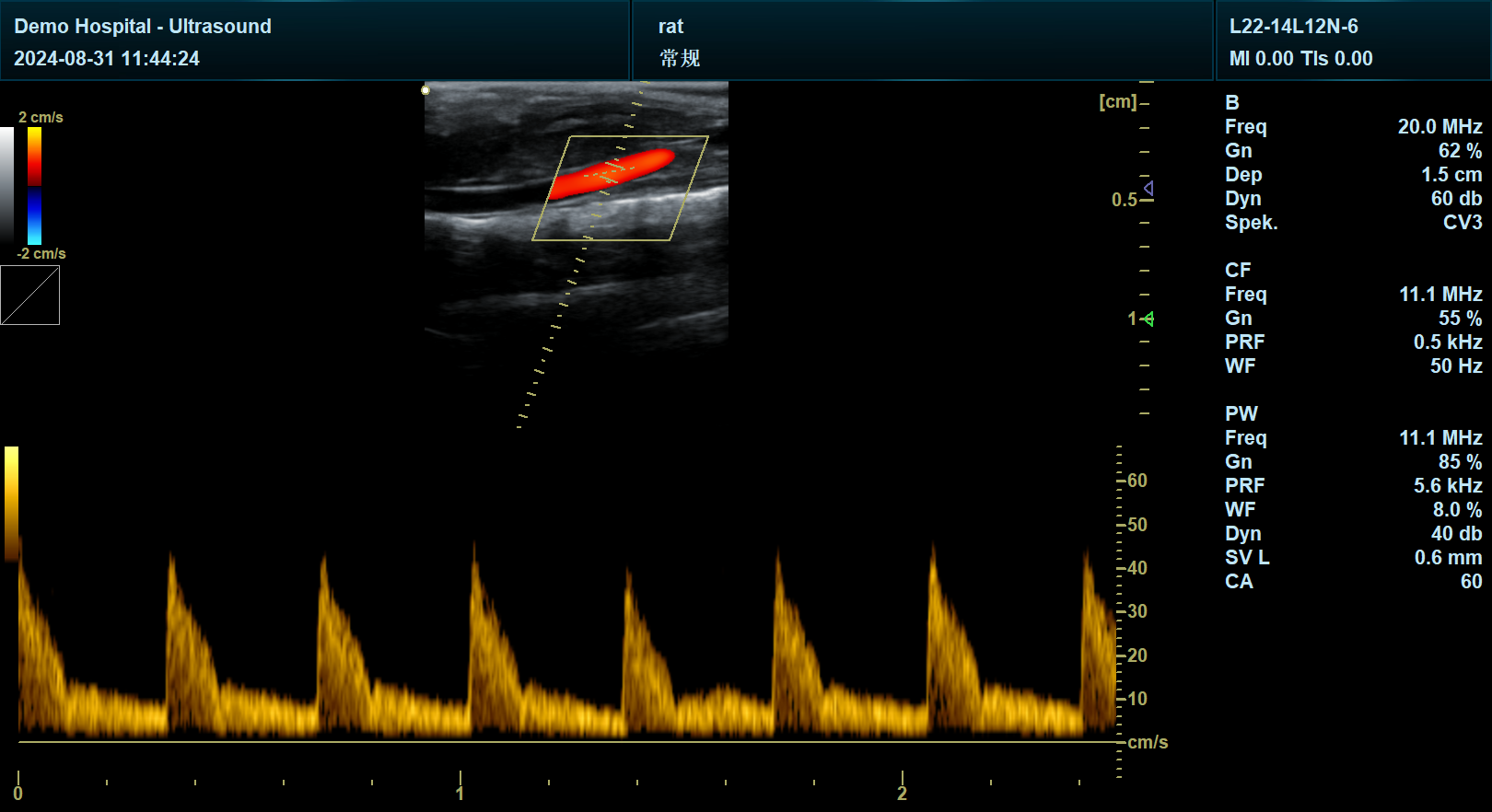Select the B-mode Gn 62 % value

click(1460, 151)
